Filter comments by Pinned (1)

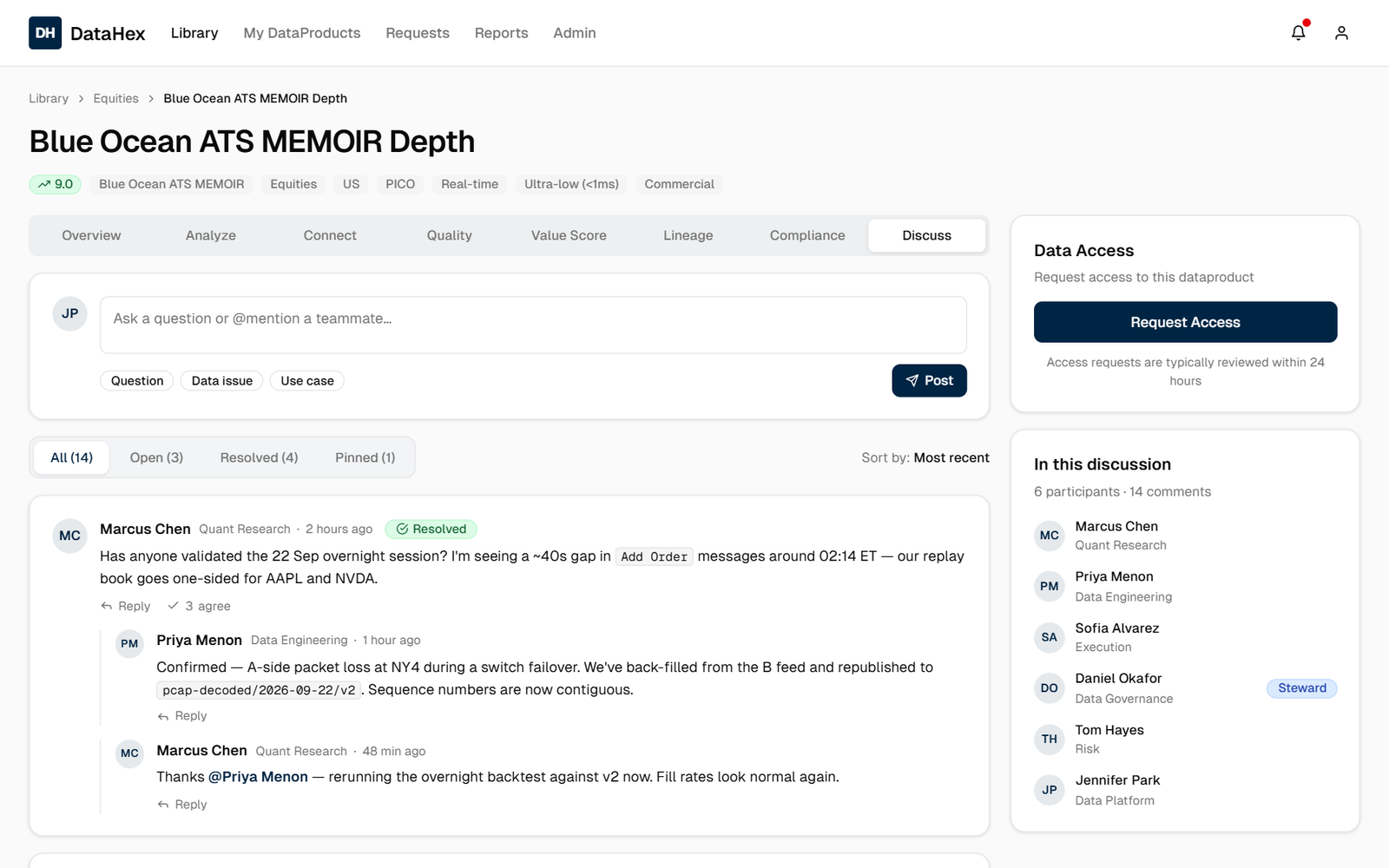coord(365,457)
